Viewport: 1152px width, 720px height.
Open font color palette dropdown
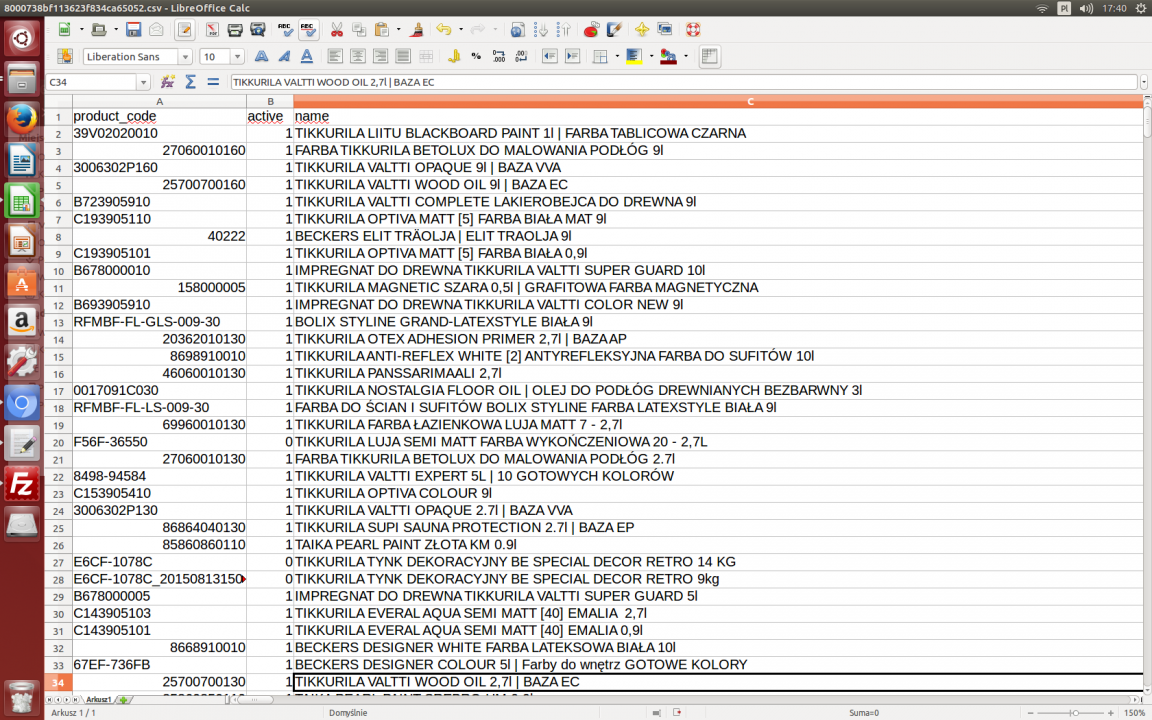[x=685, y=57]
